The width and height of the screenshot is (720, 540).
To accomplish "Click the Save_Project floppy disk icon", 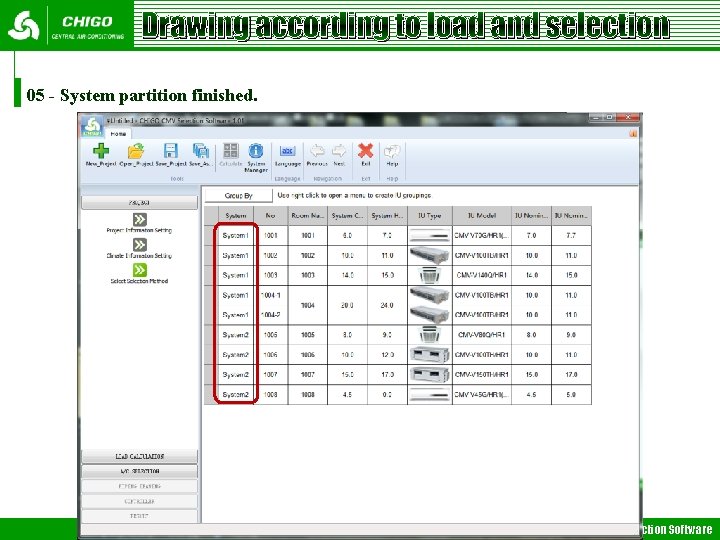I will pyautogui.click(x=171, y=151).
